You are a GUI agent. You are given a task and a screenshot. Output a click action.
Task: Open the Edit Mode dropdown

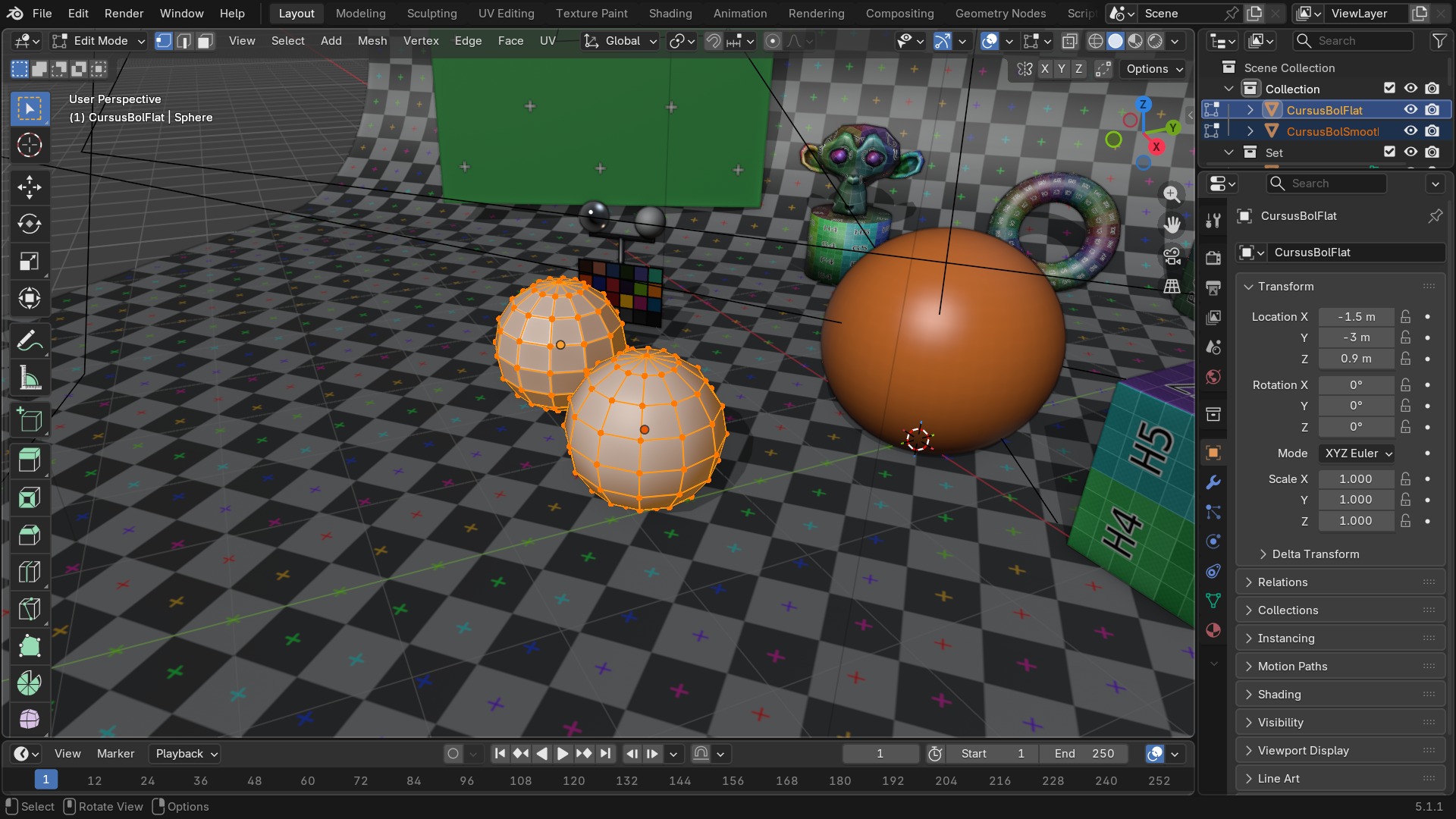pos(99,41)
